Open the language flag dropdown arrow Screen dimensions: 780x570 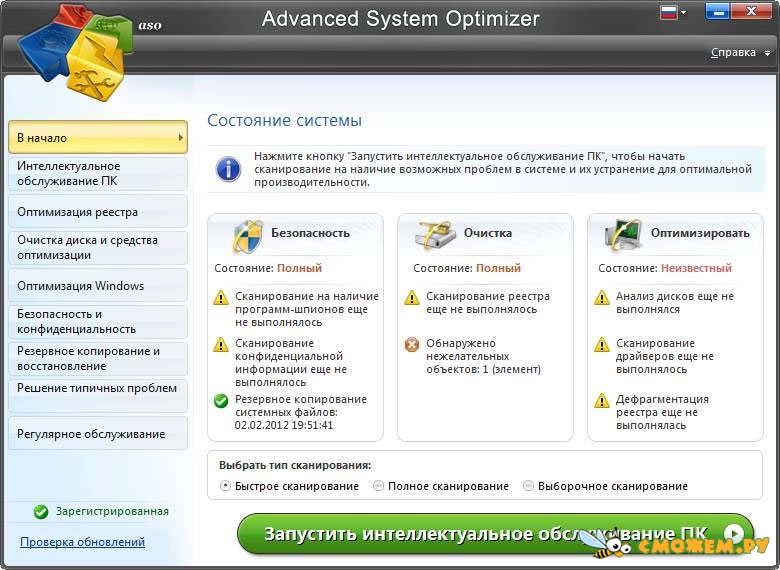pyautogui.click(x=683, y=12)
